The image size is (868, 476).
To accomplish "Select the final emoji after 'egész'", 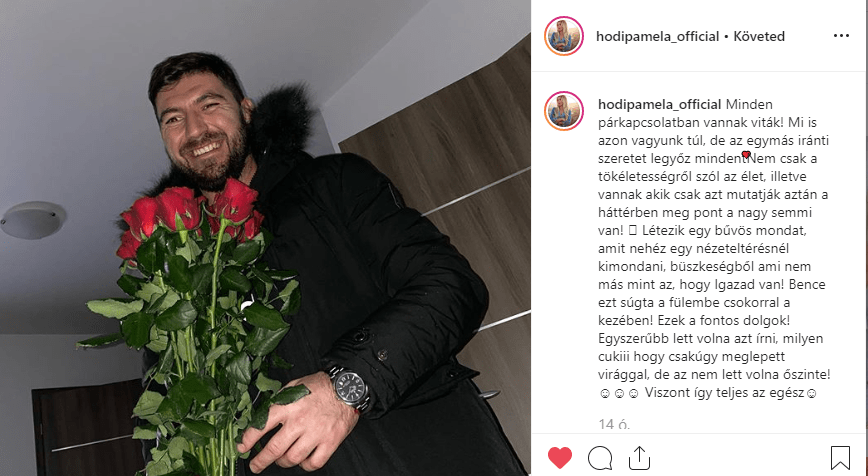I will pos(811,394).
